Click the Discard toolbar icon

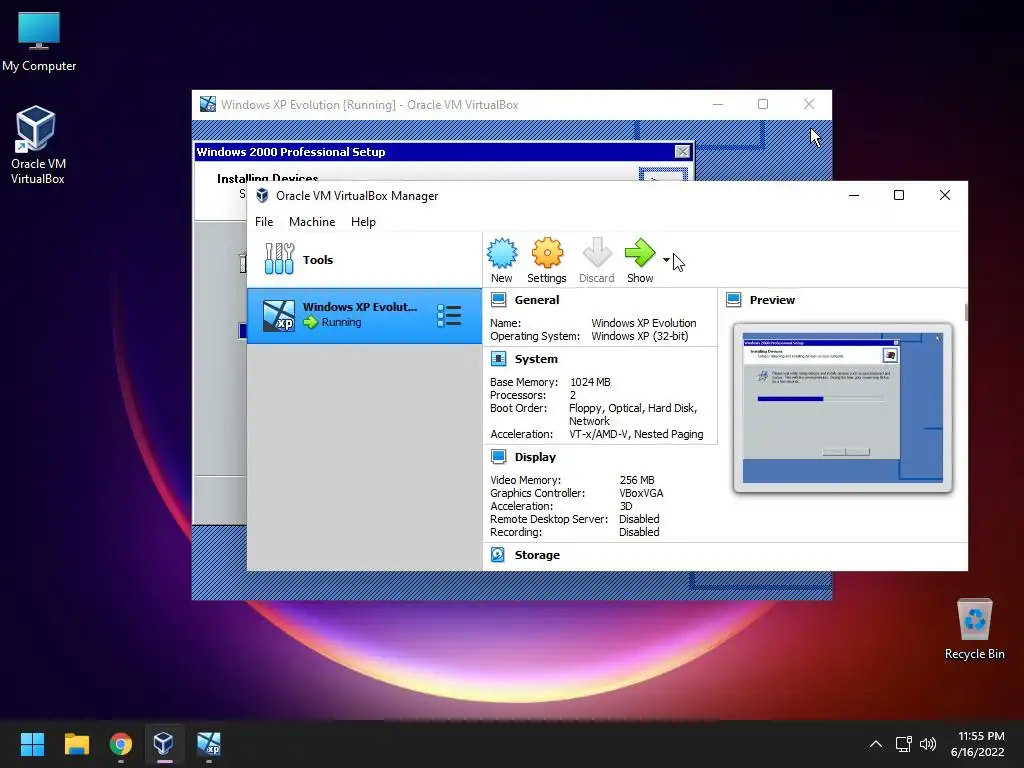click(x=597, y=253)
